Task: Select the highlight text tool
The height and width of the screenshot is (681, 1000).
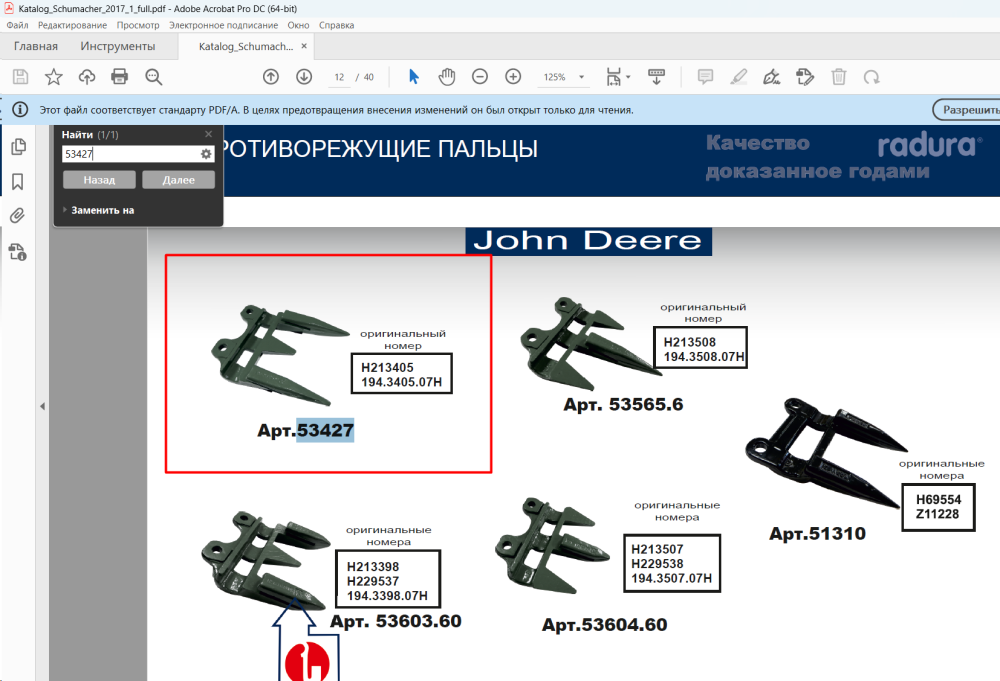Action: click(739, 77)
